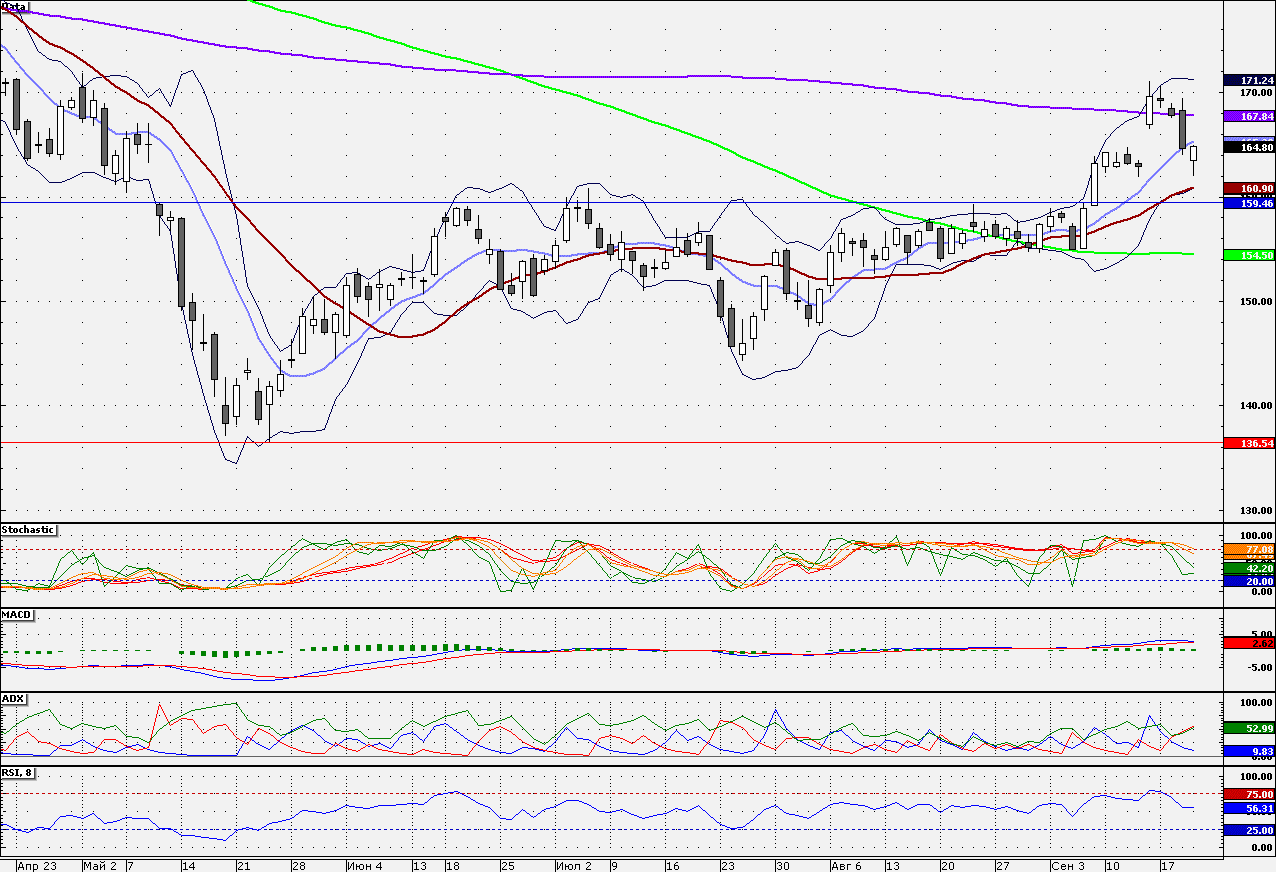Click the blue 9.83 ADX value tag

(1249, 751)
